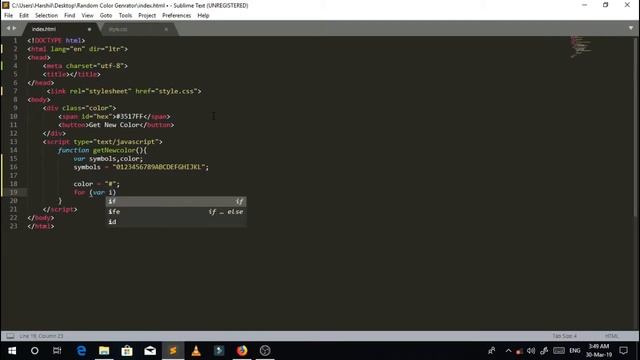Toggle the side bar status icon
The width and height of the screenshot is (640, 360).
point(10,336)
